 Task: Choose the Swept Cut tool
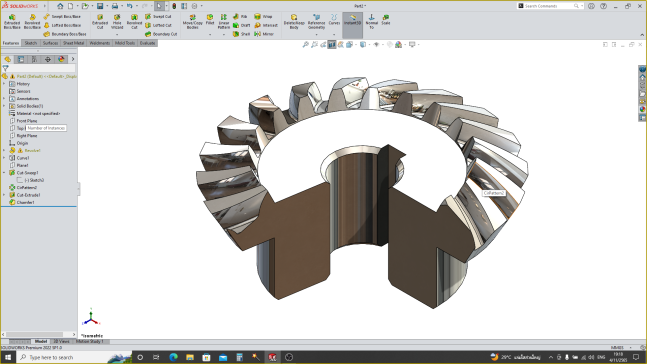(x=158, y=17)
